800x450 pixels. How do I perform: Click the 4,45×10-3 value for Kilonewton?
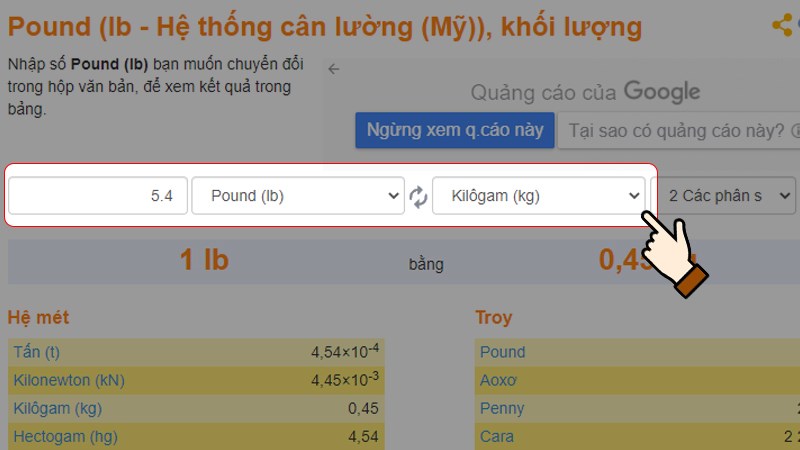pos(345,379)
